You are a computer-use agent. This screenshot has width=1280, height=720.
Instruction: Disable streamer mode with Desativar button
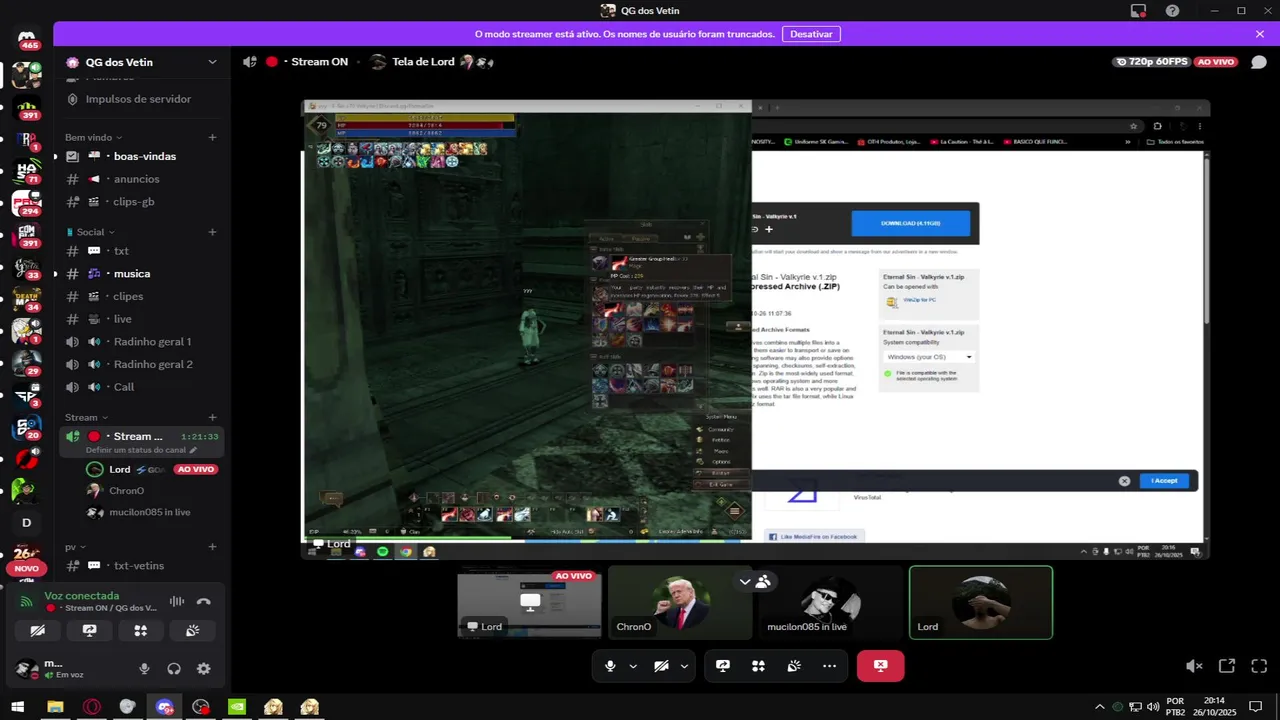coord(811,34)
